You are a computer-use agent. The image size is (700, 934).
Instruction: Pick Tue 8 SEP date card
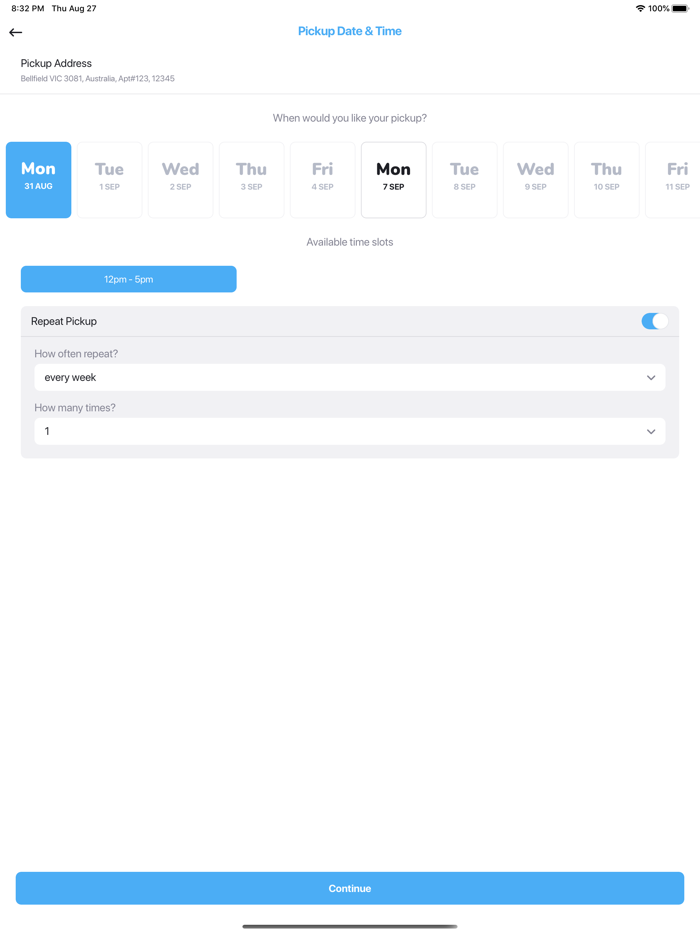[x=465, y=180]
